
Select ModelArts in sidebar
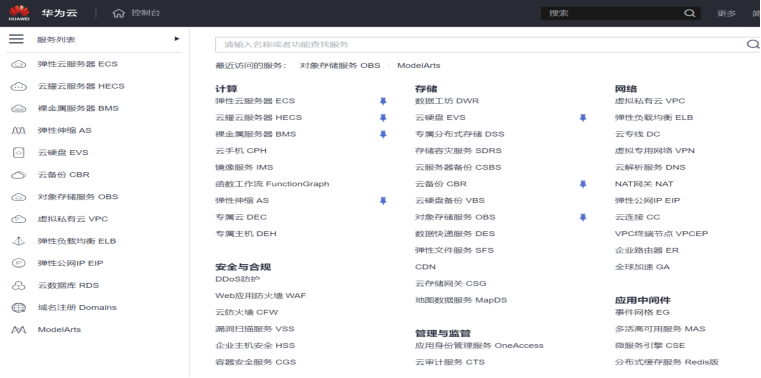[x=59, y=329]
